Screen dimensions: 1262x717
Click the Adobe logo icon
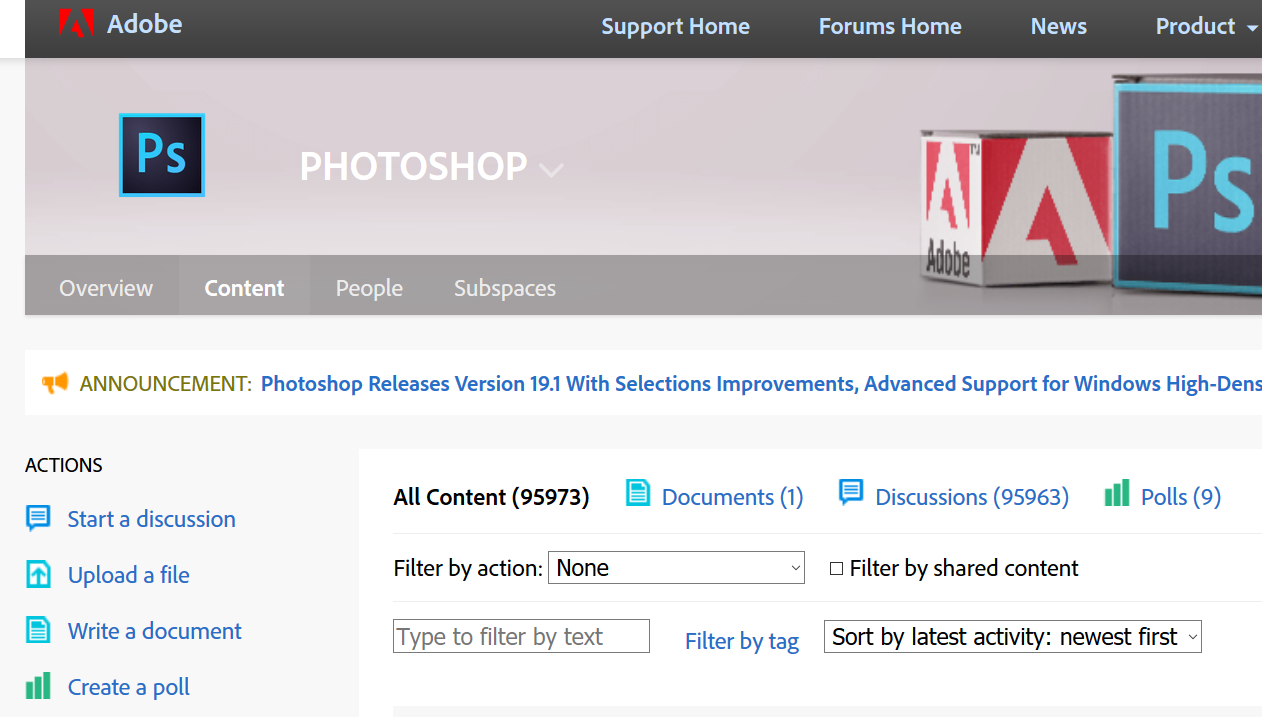coord(76,24)
